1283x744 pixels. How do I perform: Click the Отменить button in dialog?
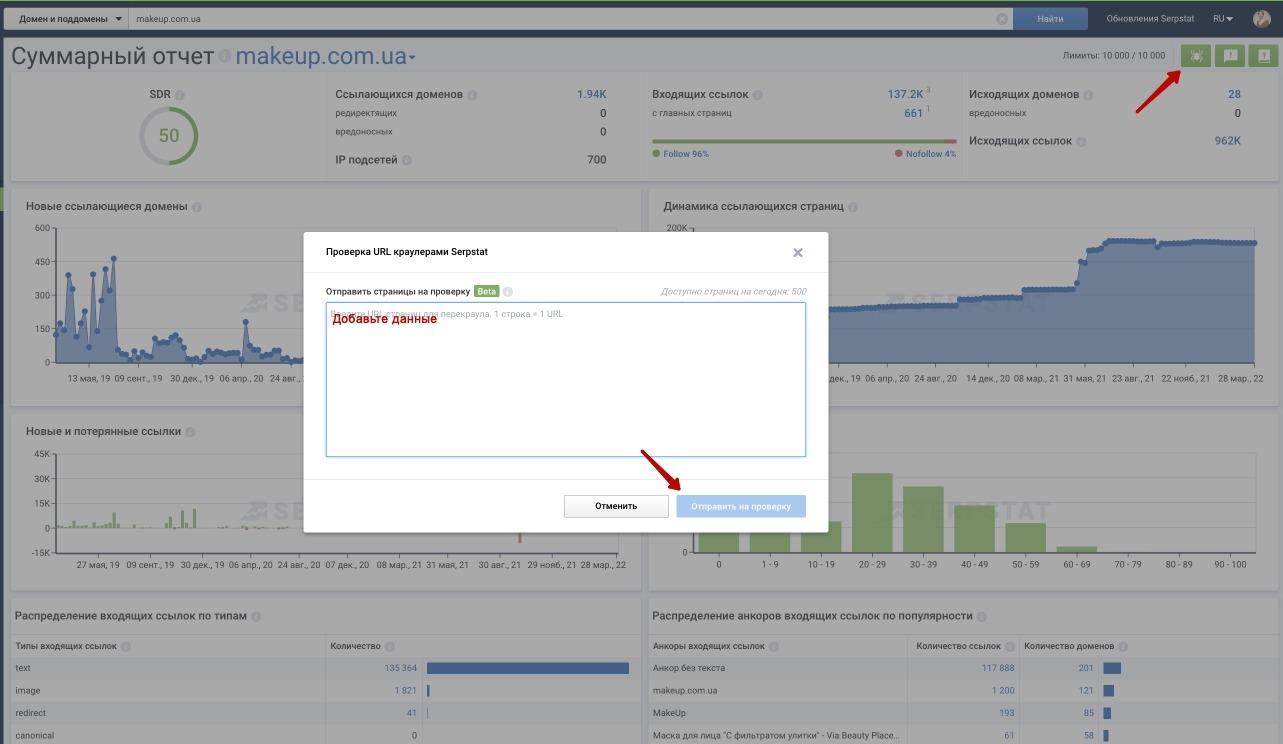click(x=616, y=506)
